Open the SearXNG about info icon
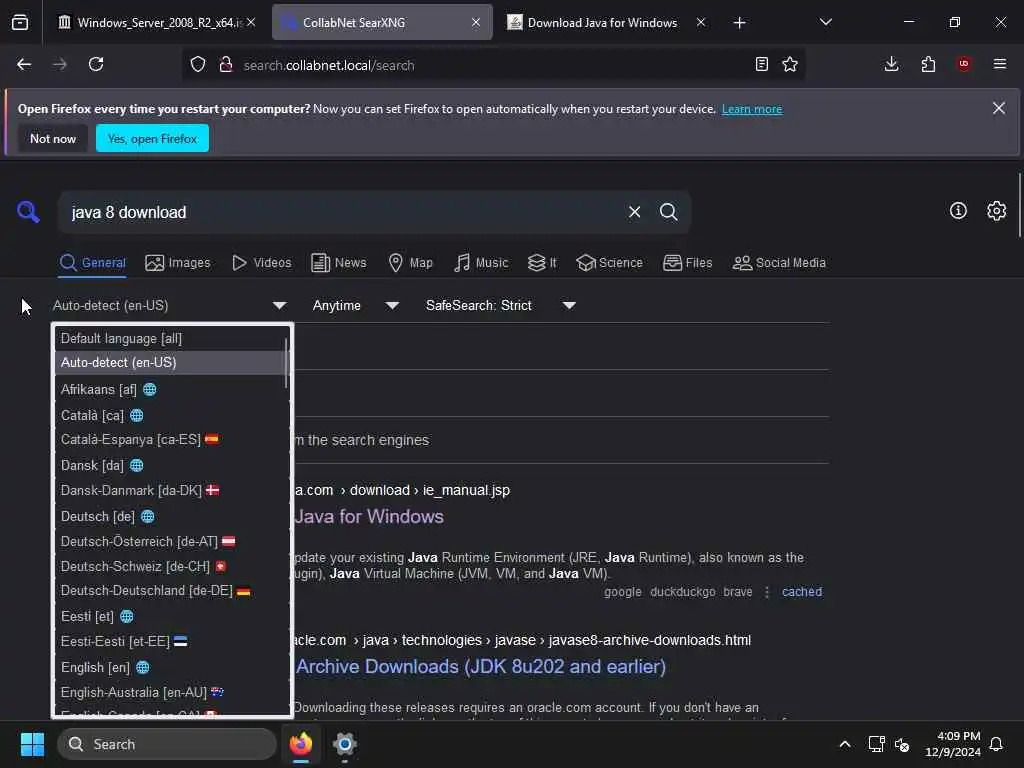 (958, 211)
